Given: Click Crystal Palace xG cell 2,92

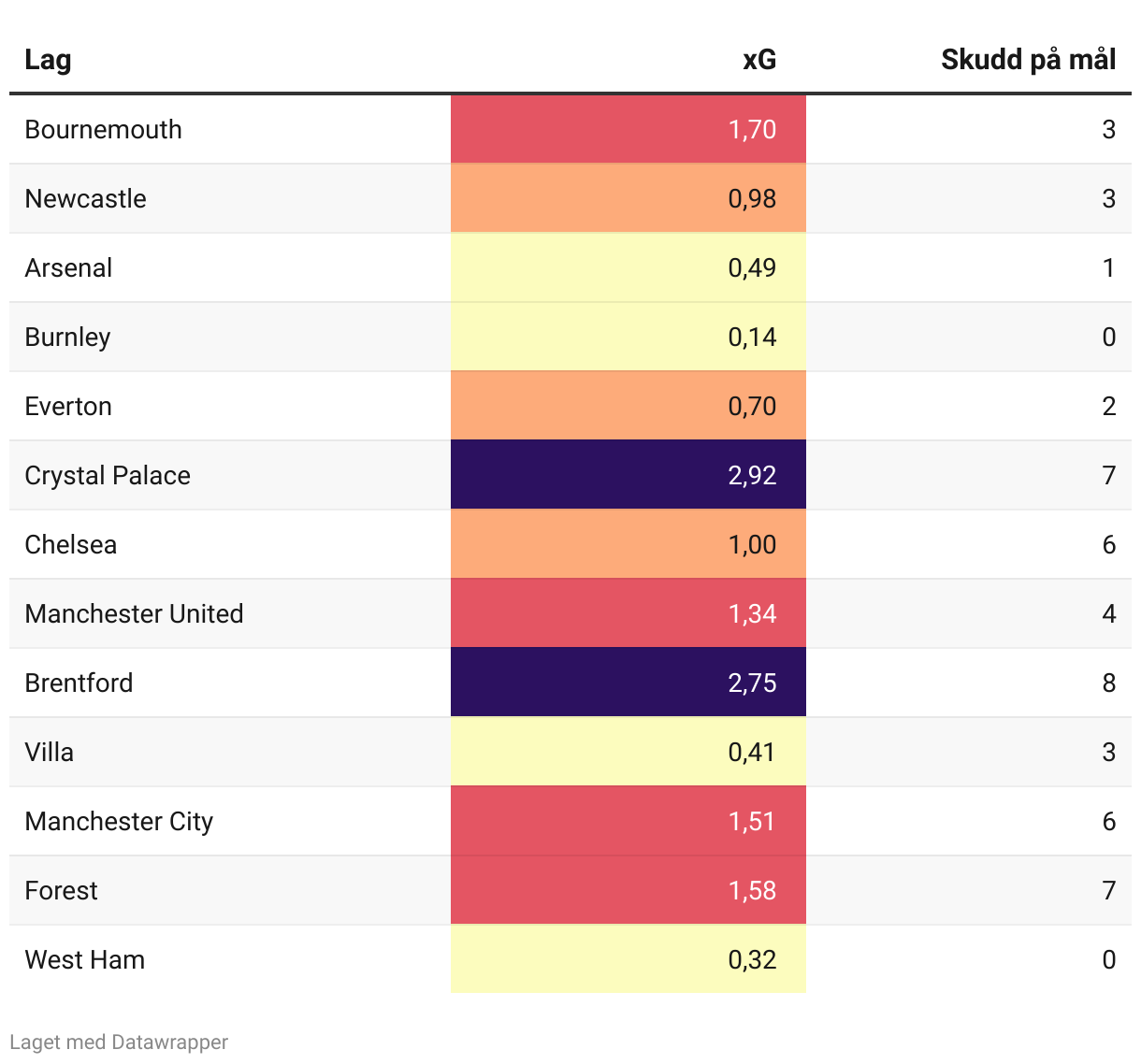Looking at the screenshot, I should pos(752,476).
